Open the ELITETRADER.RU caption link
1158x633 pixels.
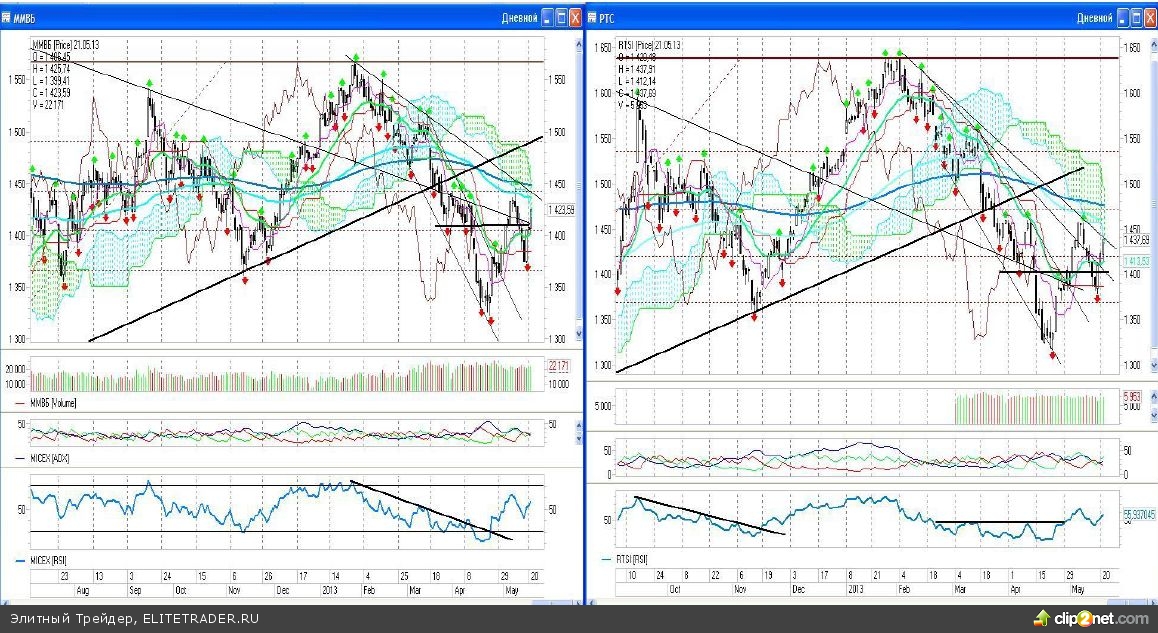pyautogui.click(x=200, y=619)
